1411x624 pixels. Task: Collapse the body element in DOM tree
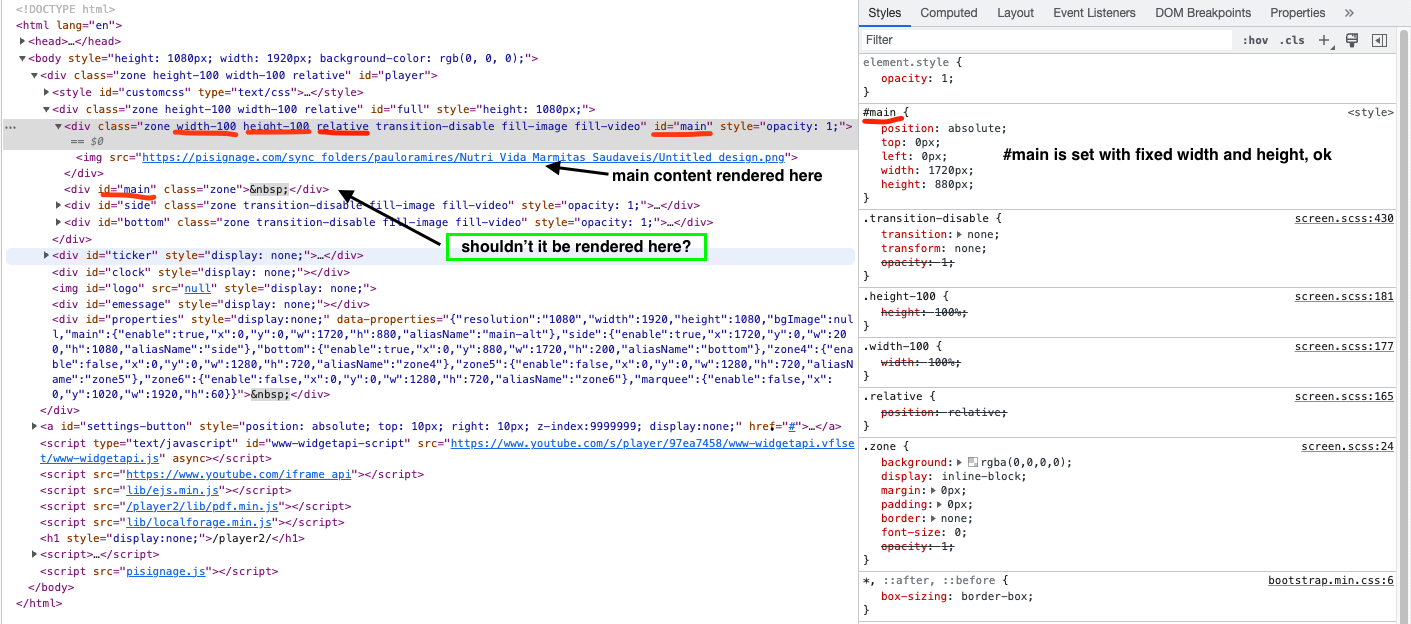click(20, 58)
